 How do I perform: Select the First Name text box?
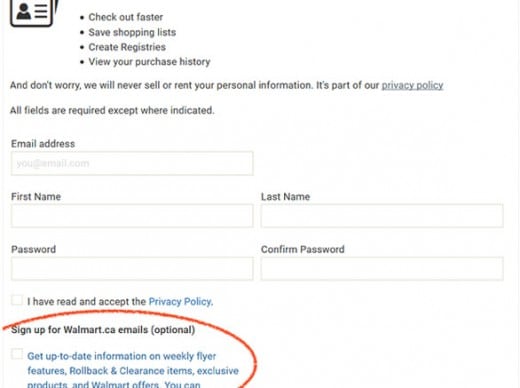132,216
